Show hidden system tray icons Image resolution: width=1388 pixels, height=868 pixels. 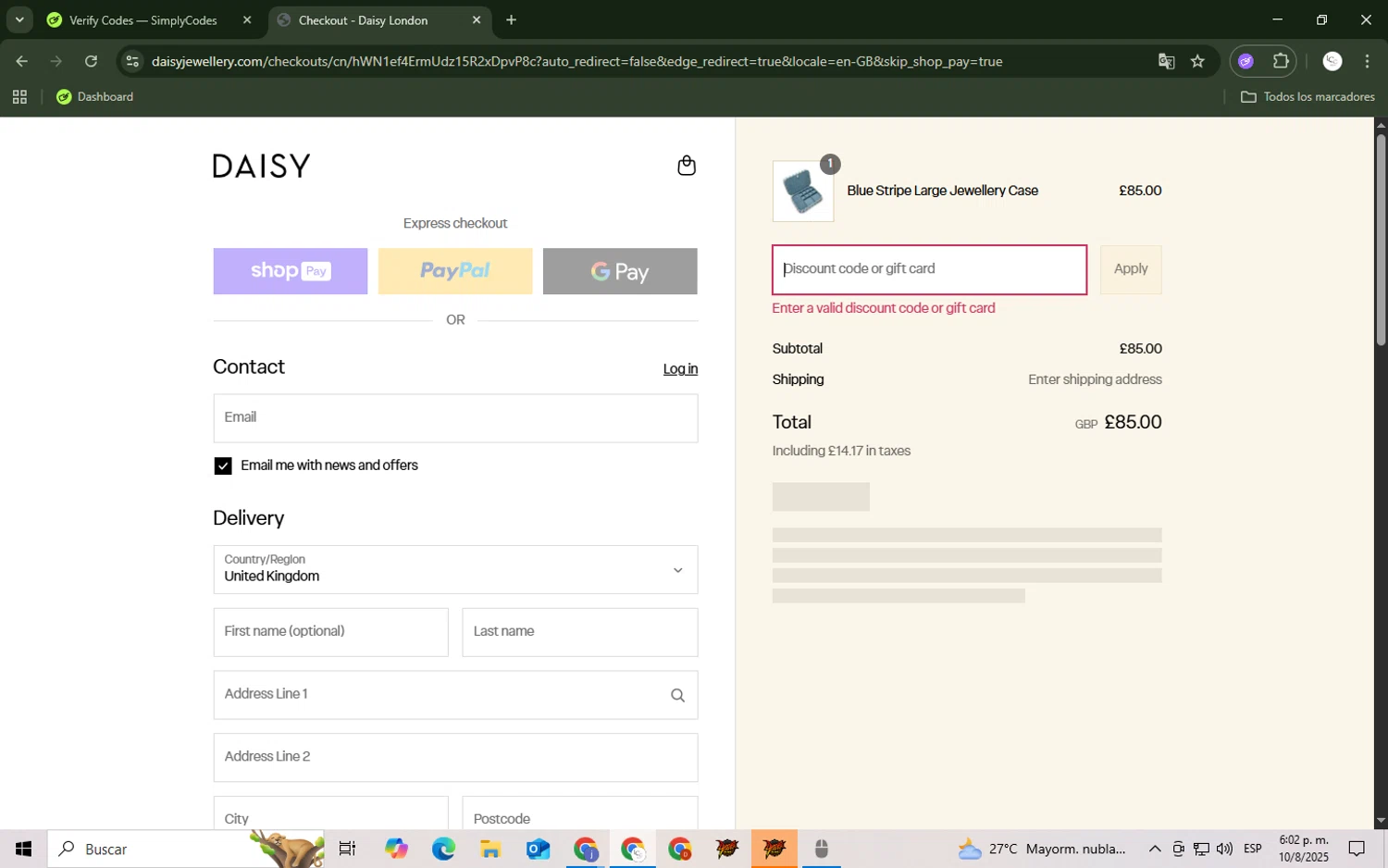pos(1155,849)
